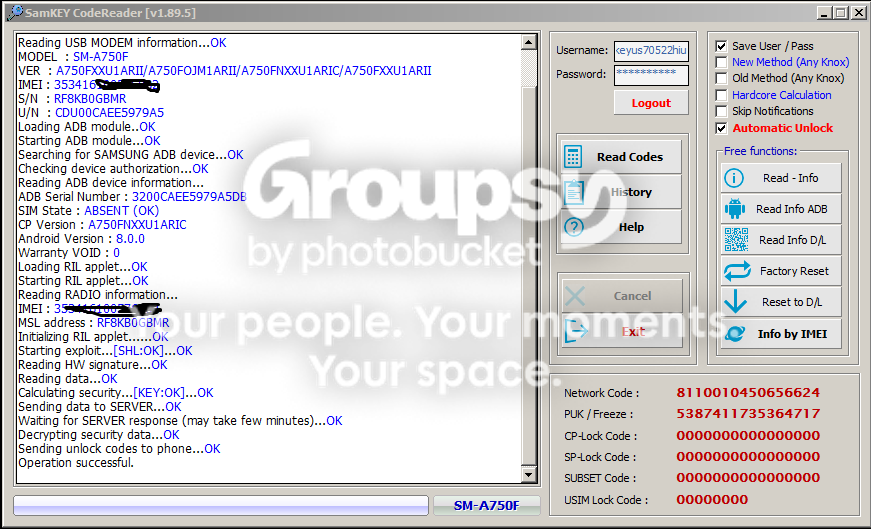
Task: Click the Android robot icon for Read Info ADB
Action: pos(735,209)
